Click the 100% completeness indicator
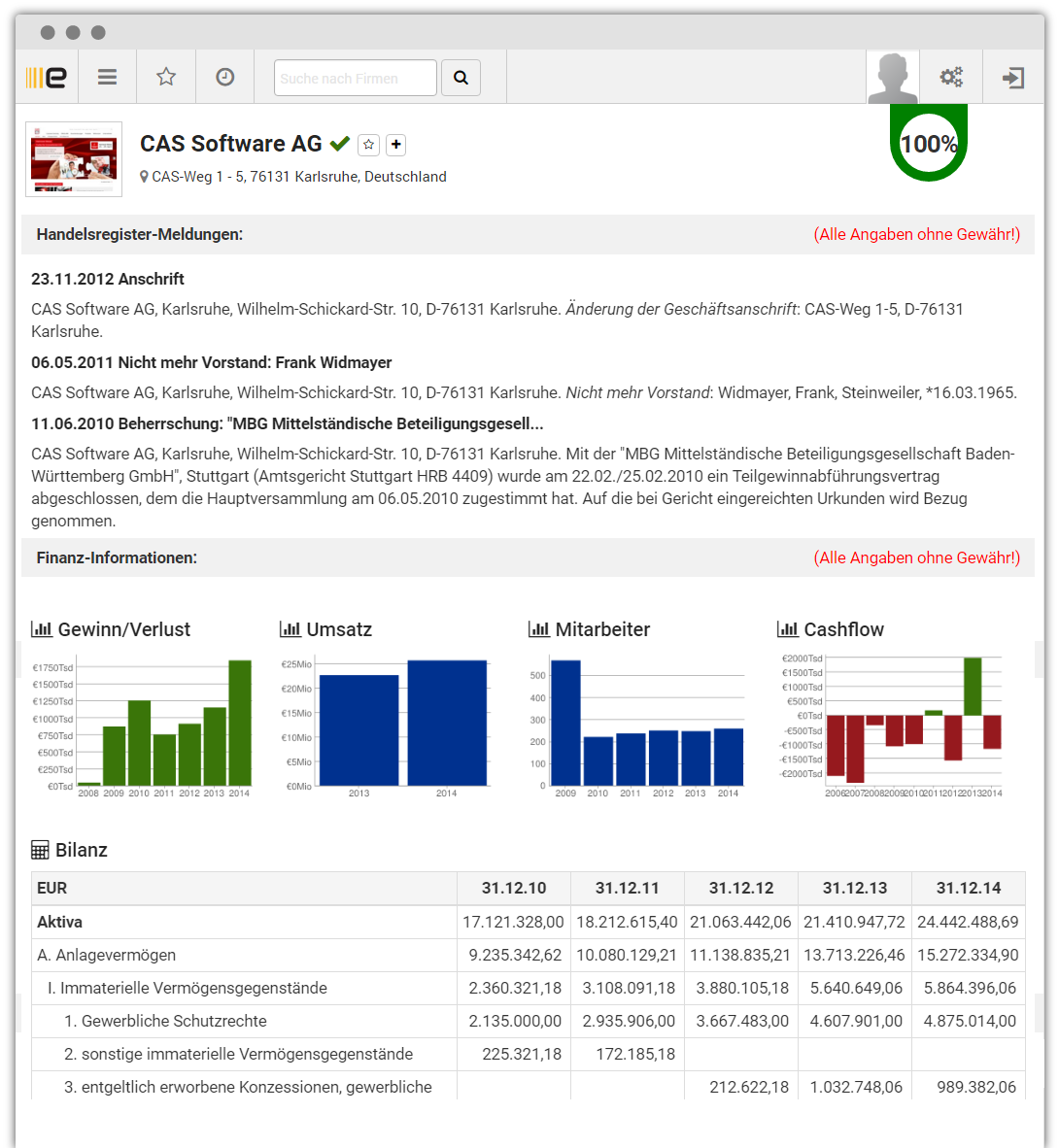This screenshot has width=1059, height=1148. point(929,144)
